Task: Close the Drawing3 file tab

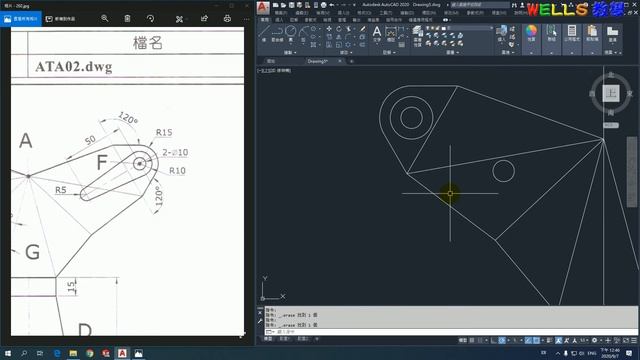Action: (x=340, y=61)
